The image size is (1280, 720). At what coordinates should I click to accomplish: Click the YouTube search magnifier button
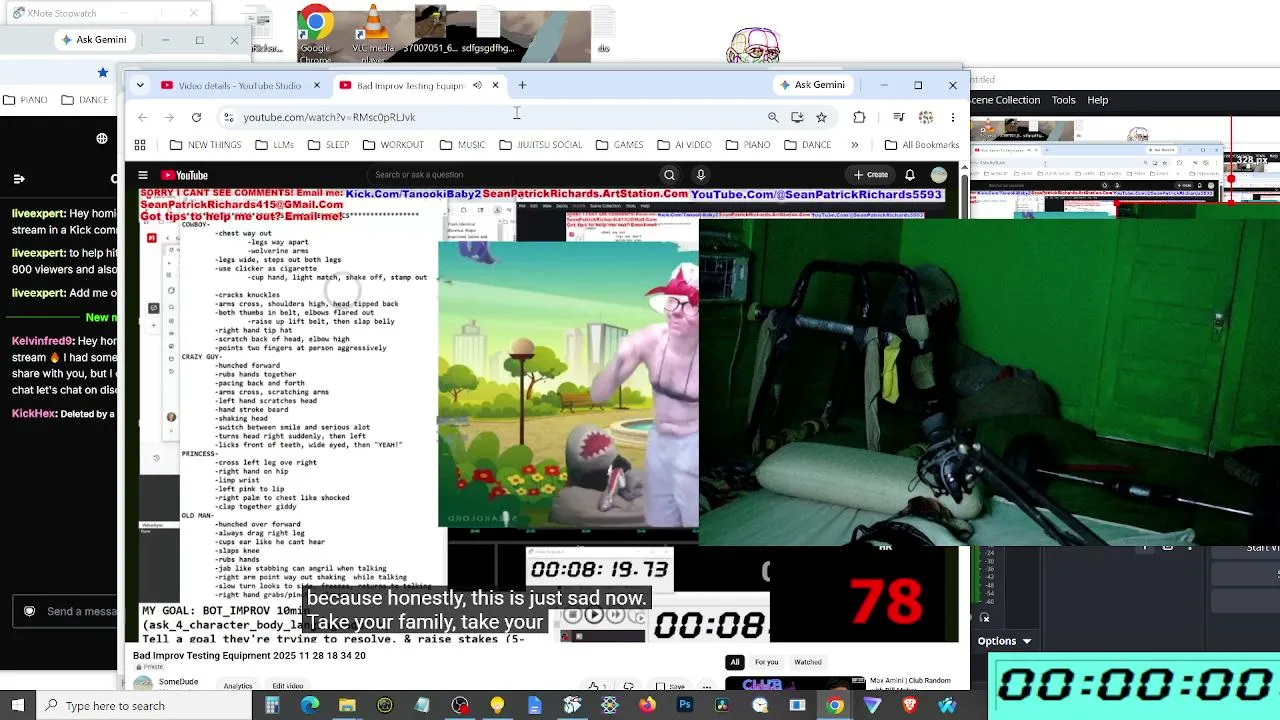pyautogui.click(x=669, y=175)
